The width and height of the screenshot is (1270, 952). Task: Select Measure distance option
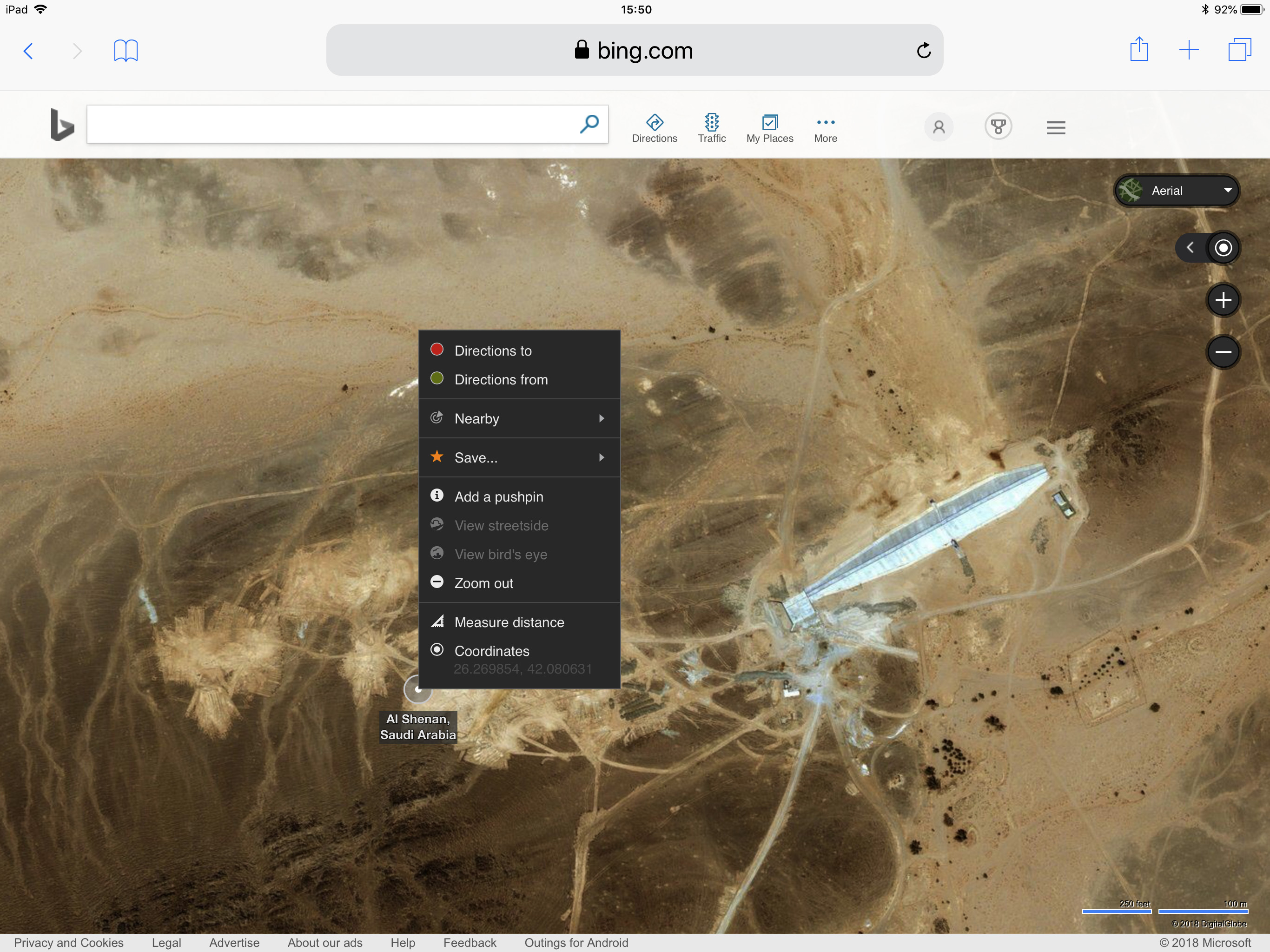509,622
